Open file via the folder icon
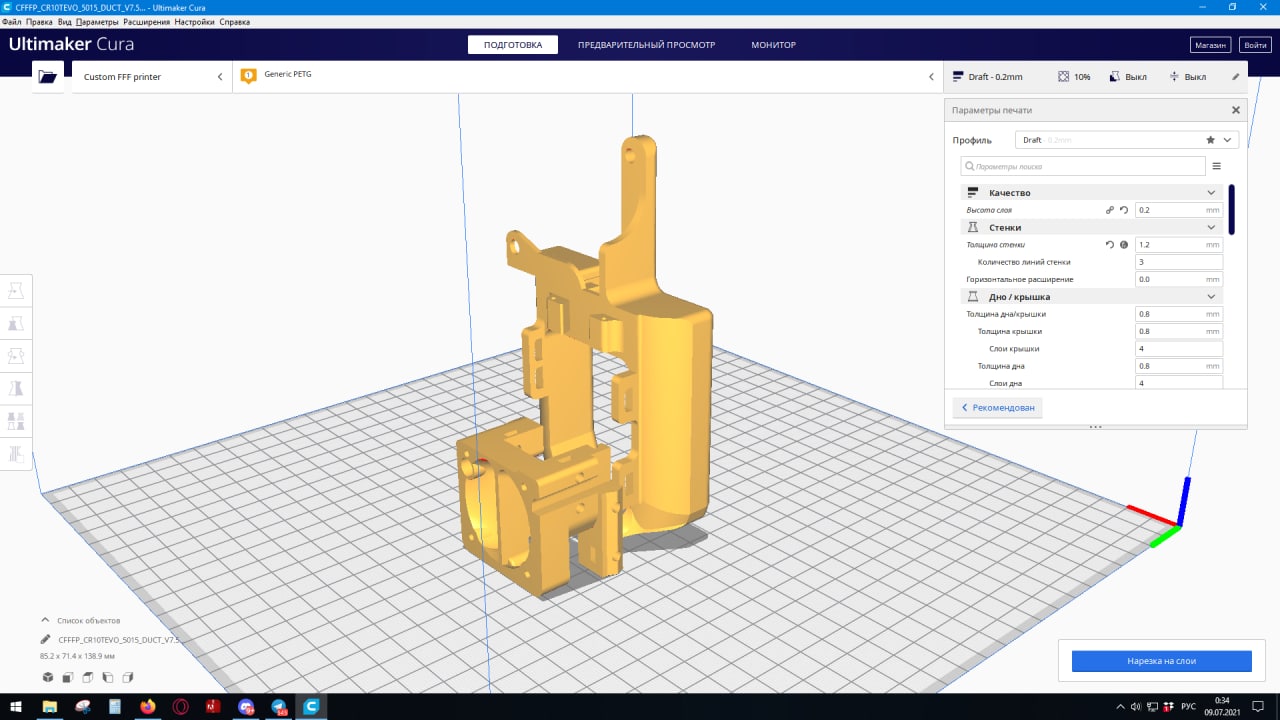Screen dimensions: 1280x720 tap(47, 76)
